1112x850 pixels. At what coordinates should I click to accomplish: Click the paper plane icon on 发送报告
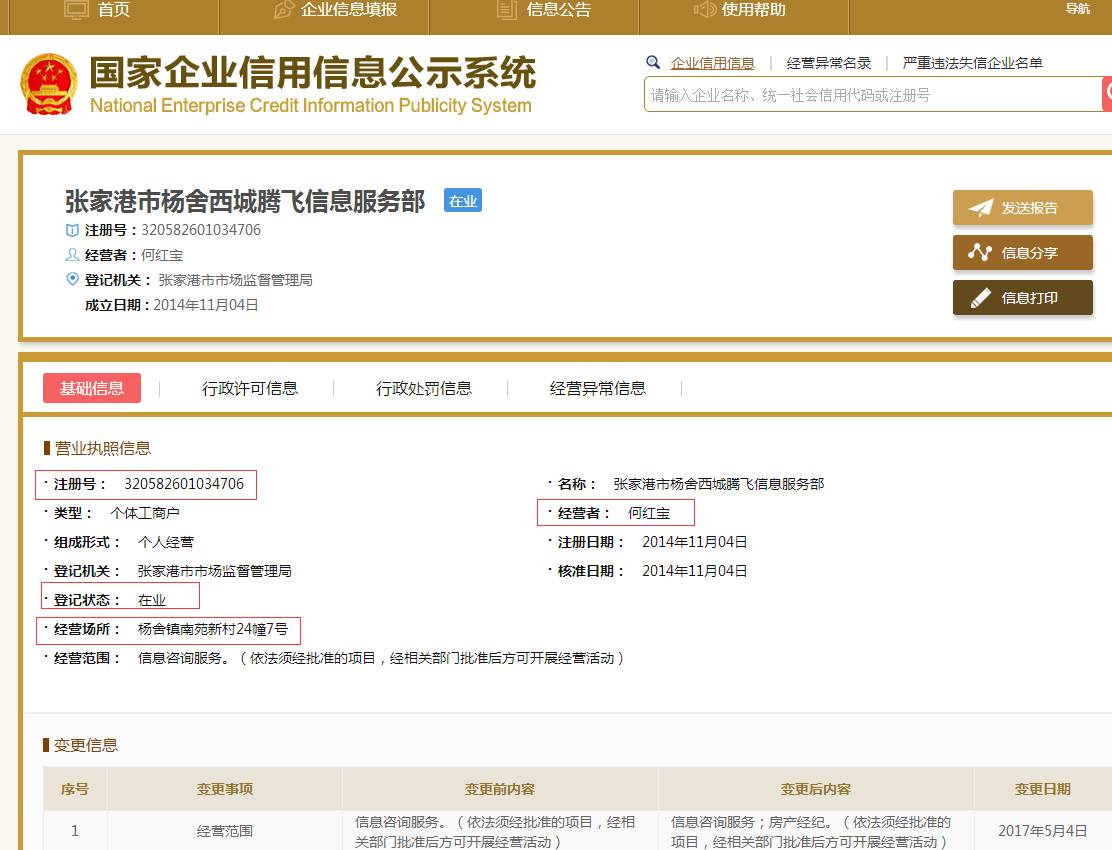[x=981, y=208]
